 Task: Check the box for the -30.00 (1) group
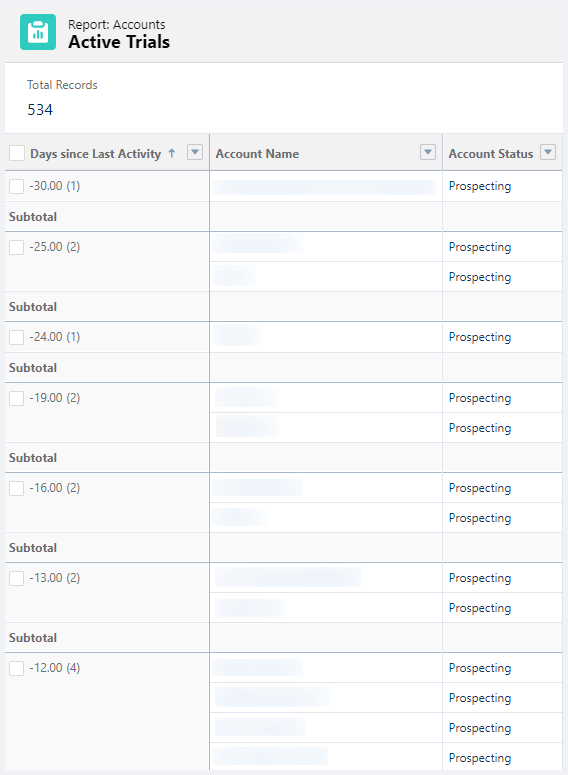pyautogui.click(x=17, y=186)
